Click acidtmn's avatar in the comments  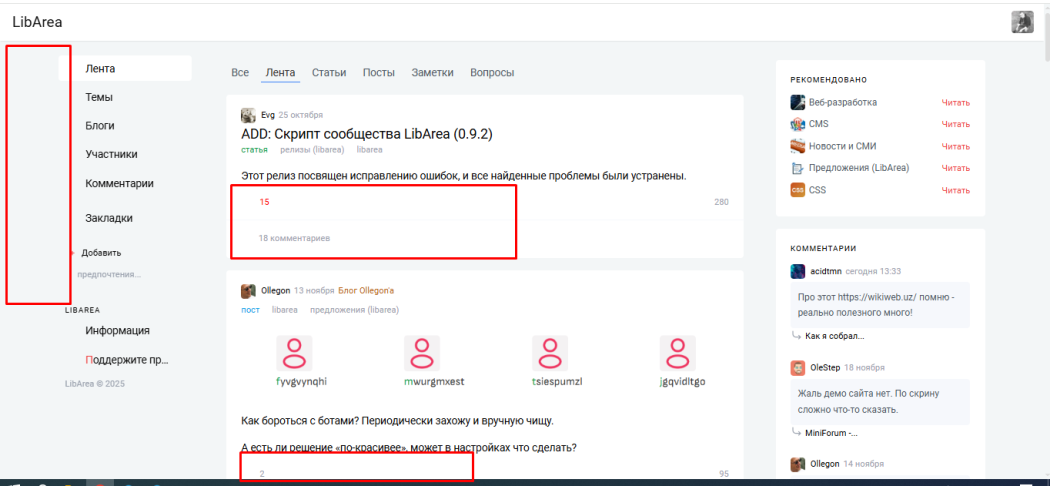797,271
